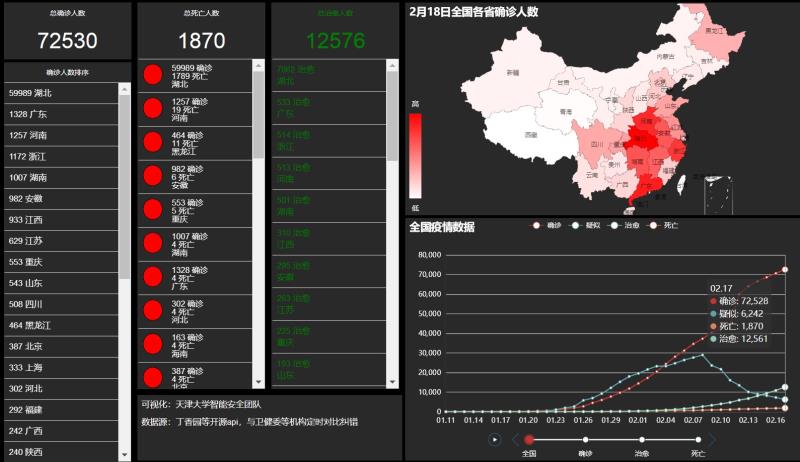The image size is (800, 462).
Task: Click the red circle in the 重庆 5 死亡 row
Action: click(x=153, y=209)
